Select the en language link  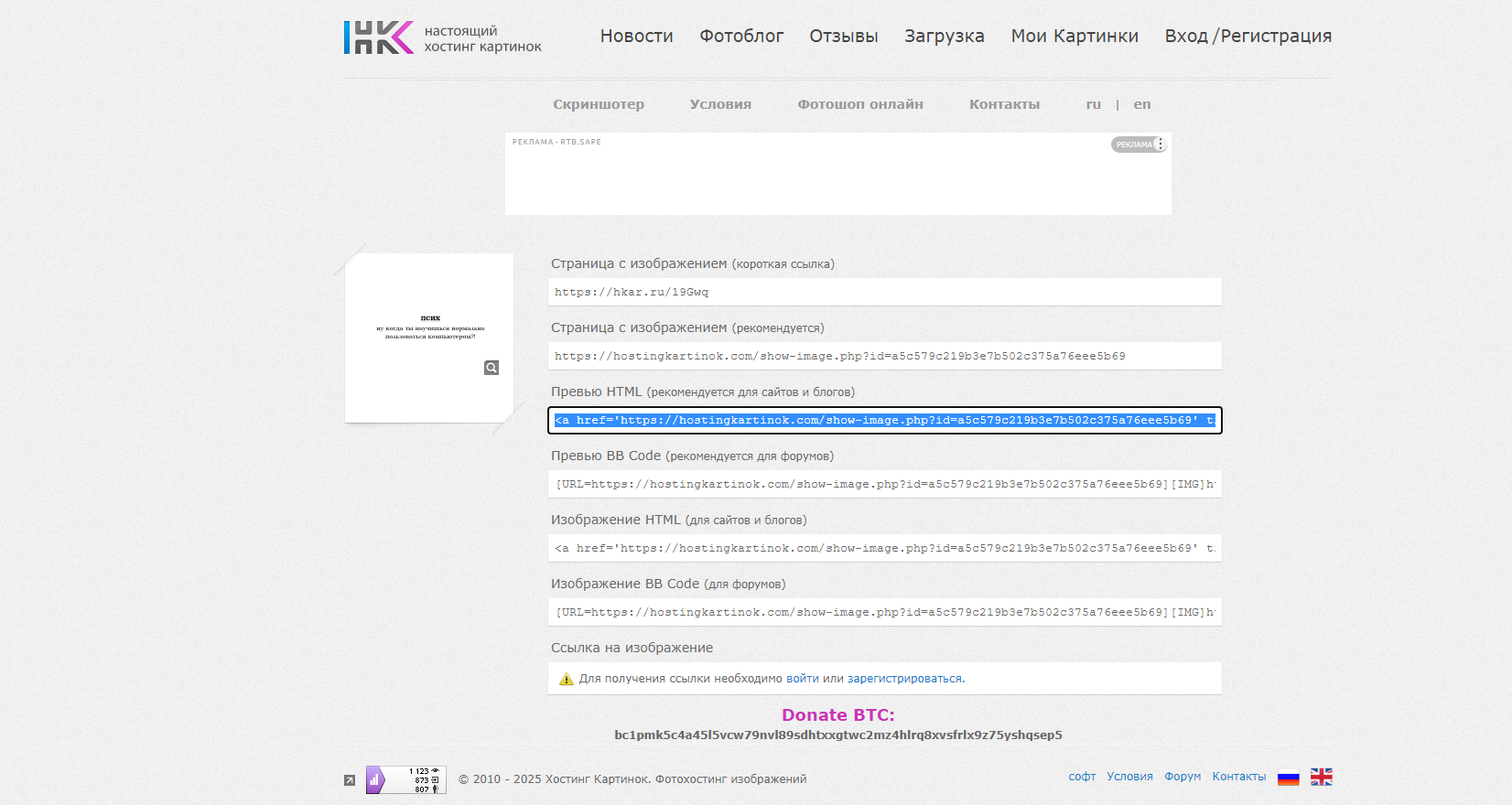[1142, 104]
